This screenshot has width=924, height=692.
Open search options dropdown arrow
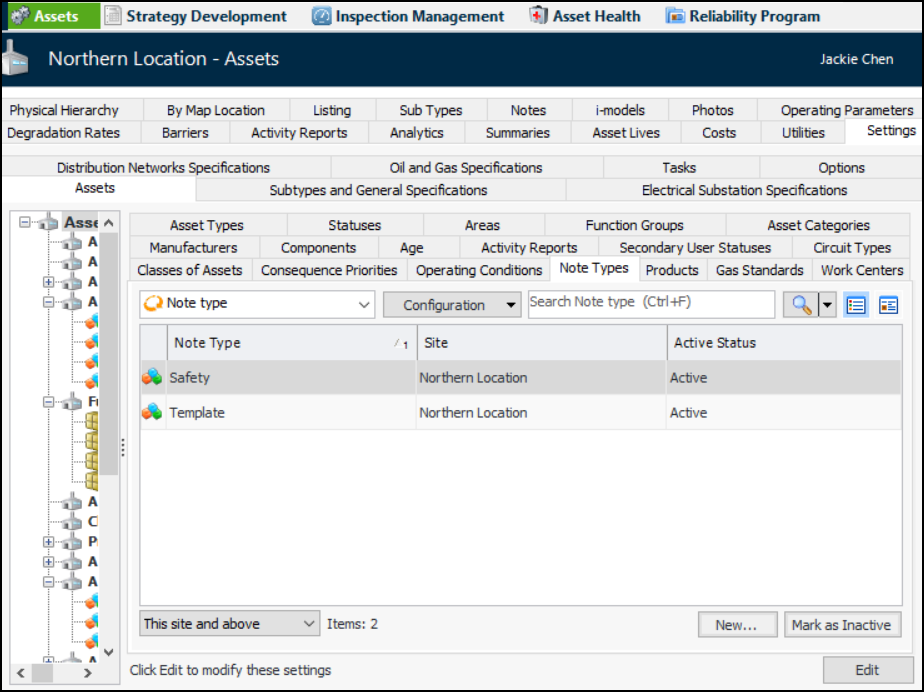(827, 305)
